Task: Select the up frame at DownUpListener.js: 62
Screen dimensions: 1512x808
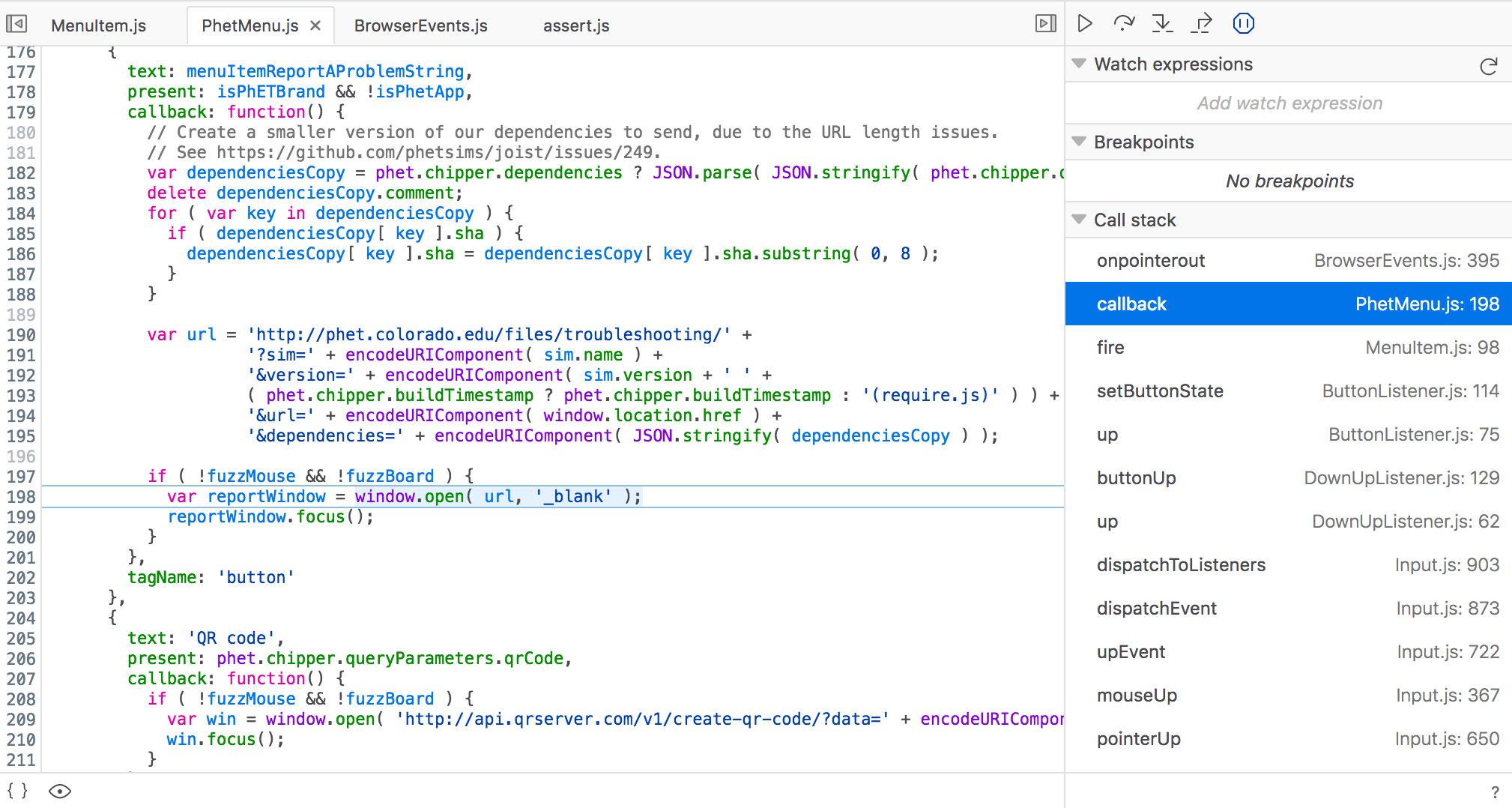Action: point(1289,521)
